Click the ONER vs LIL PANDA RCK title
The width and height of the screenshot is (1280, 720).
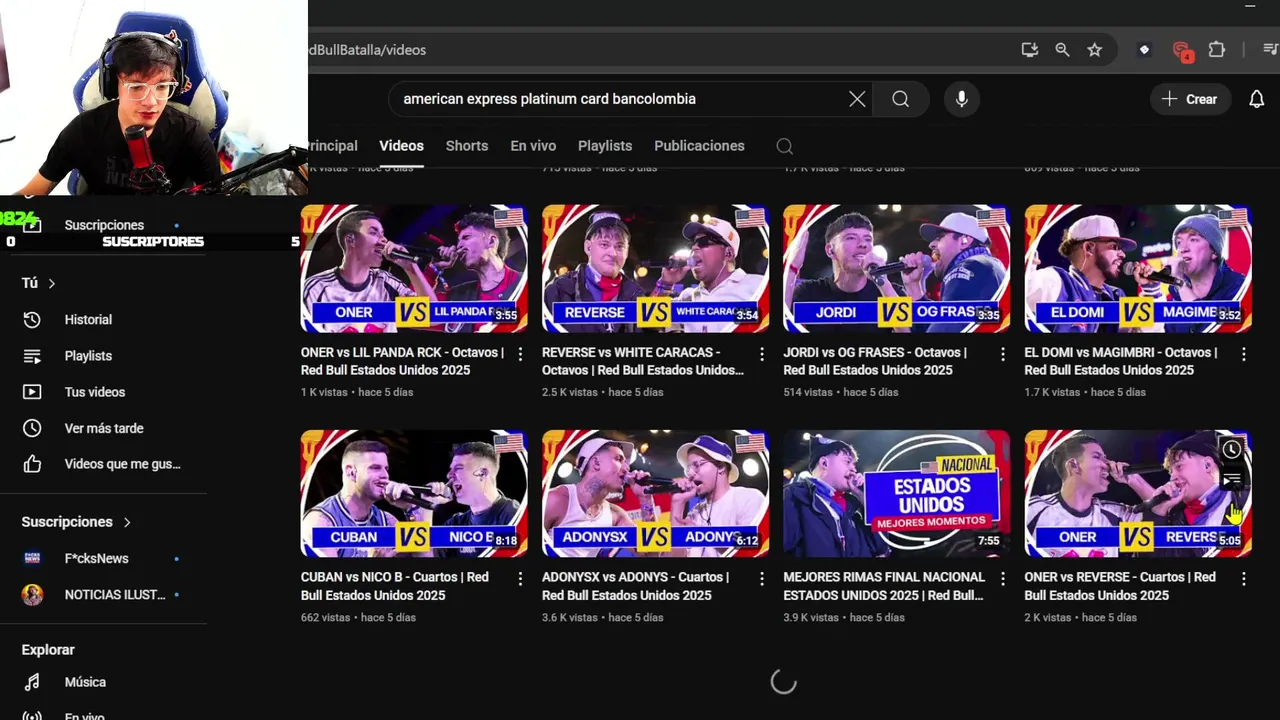402,361
